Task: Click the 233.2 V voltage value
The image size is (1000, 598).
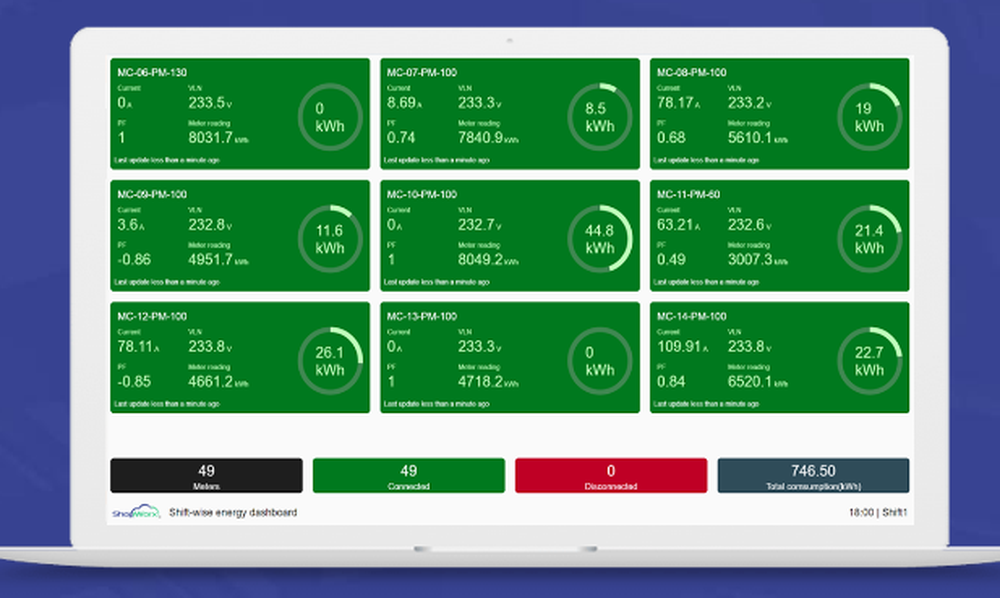Action: pos(749,103)
